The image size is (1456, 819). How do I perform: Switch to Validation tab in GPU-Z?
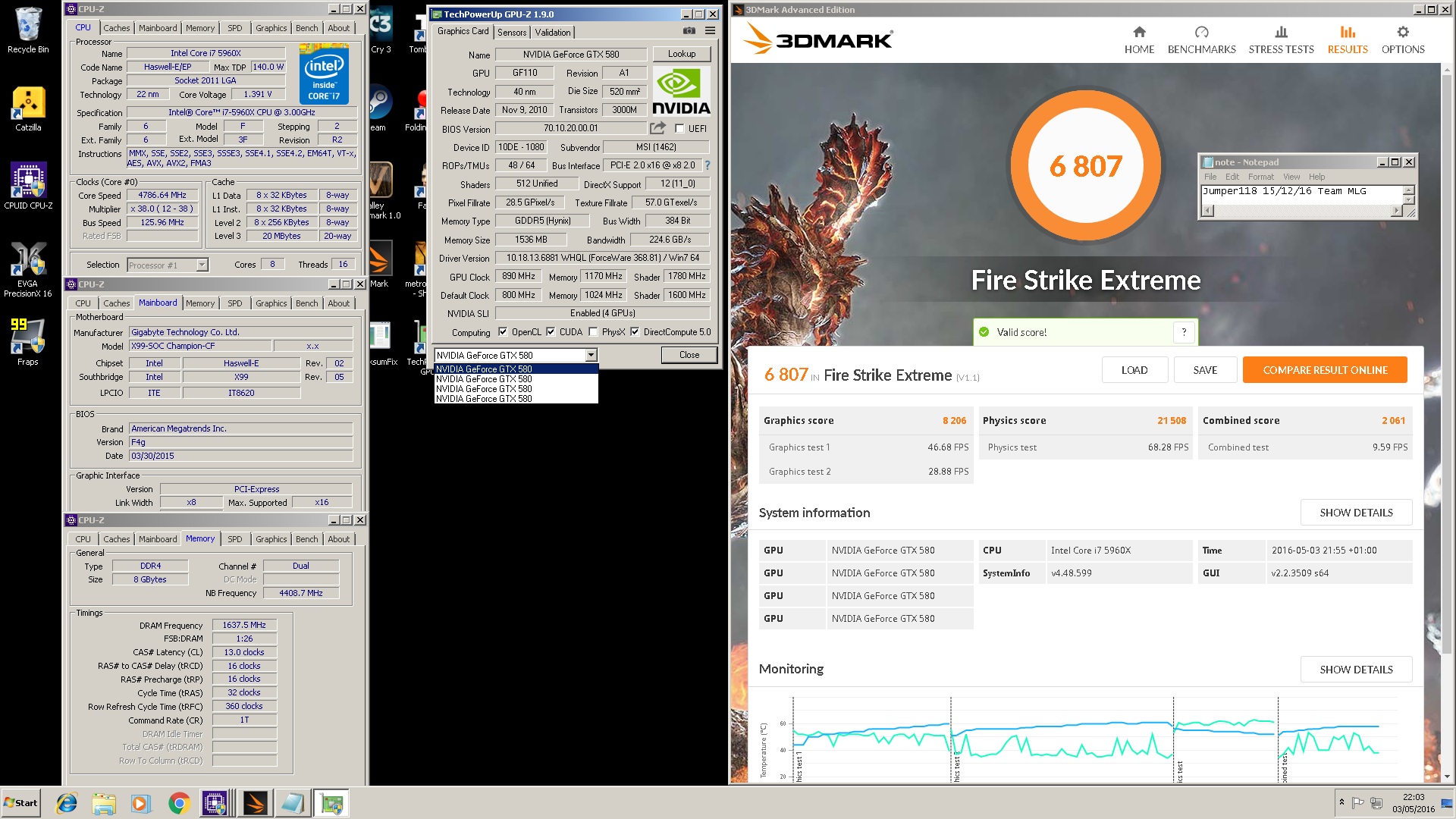pyautogui.click(x=553, y=33)
